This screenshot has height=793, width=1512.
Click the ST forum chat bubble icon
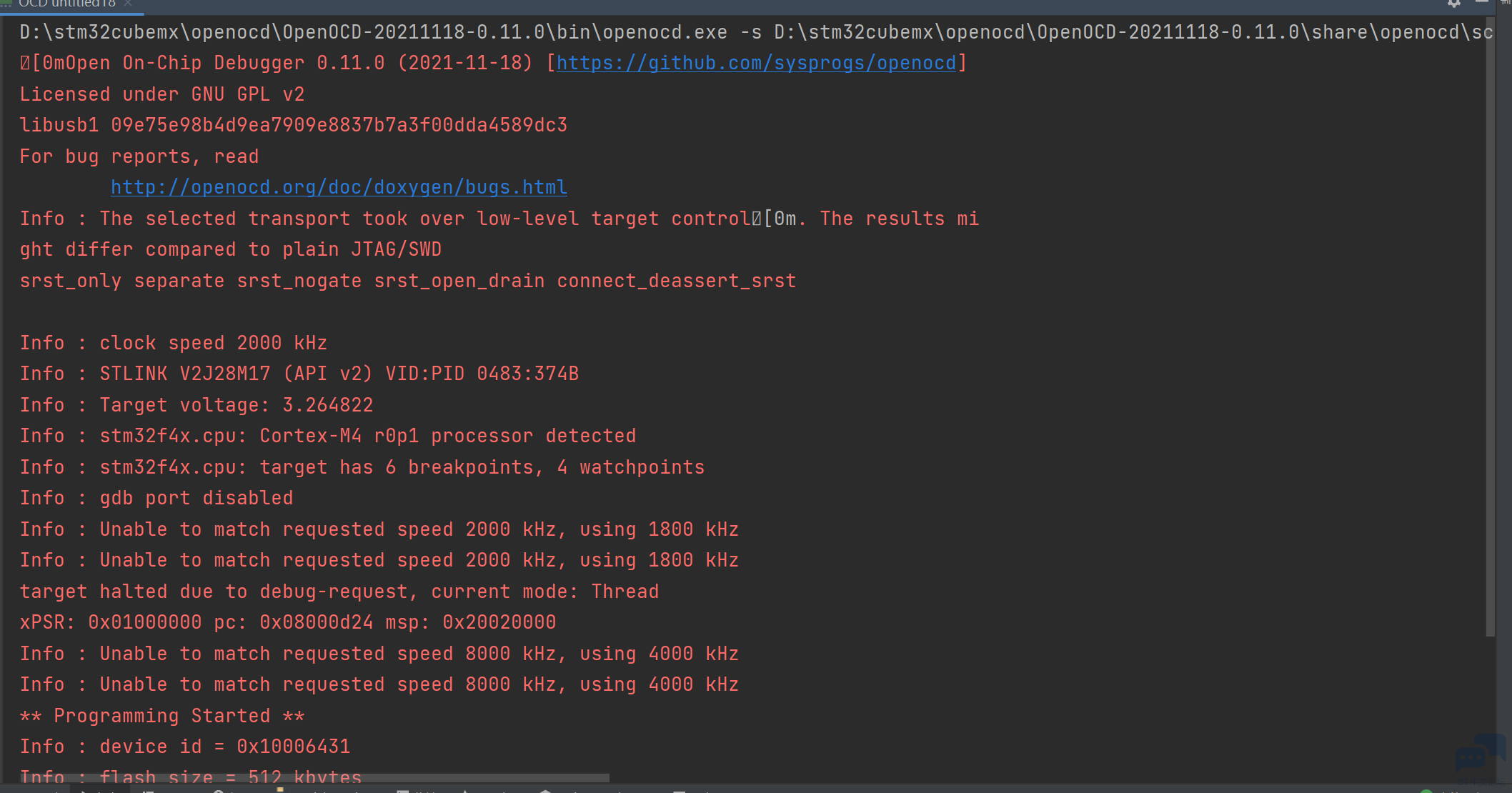[x=1479, y=753]
